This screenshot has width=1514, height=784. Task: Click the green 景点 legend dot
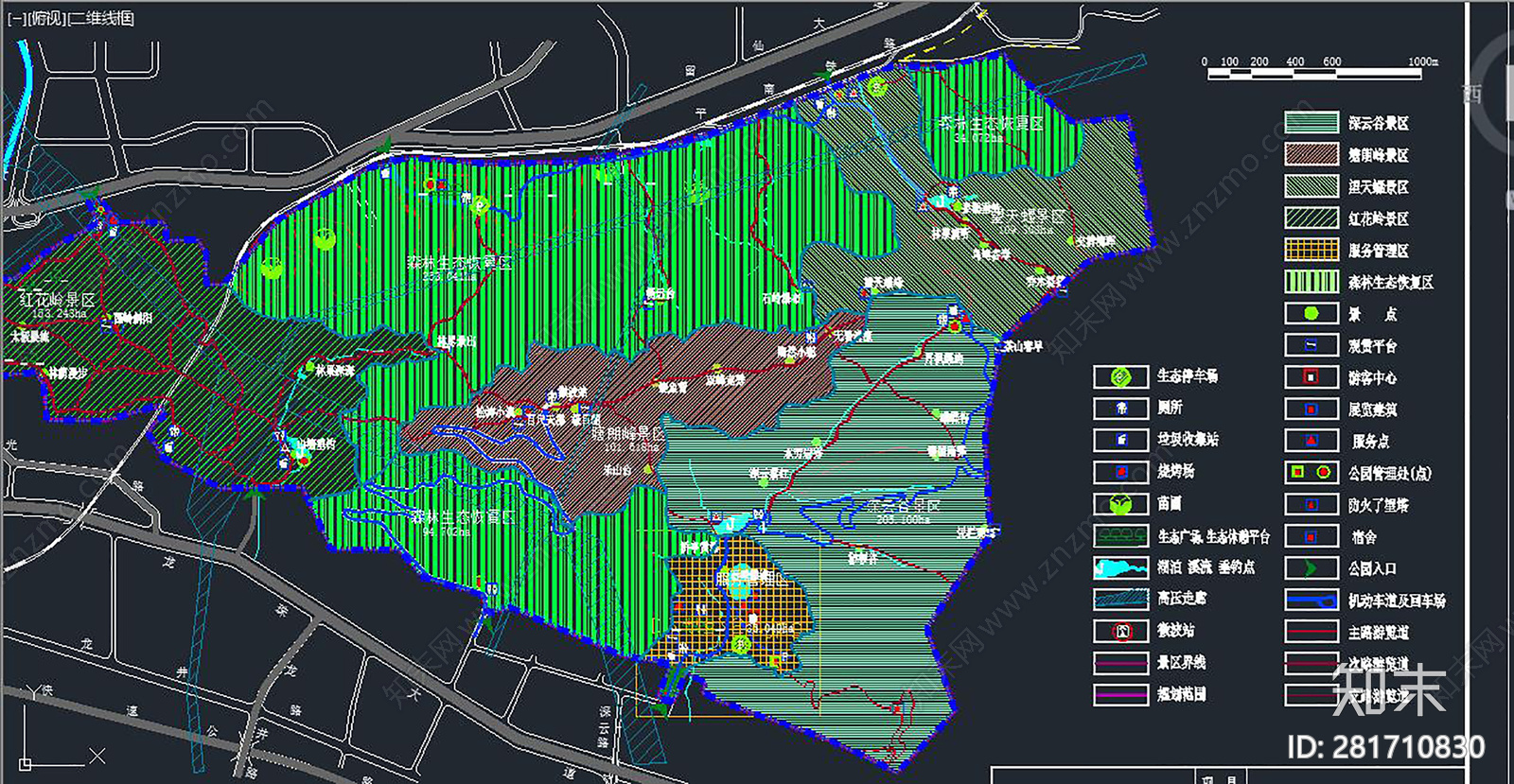click(x=1311, y=313)
